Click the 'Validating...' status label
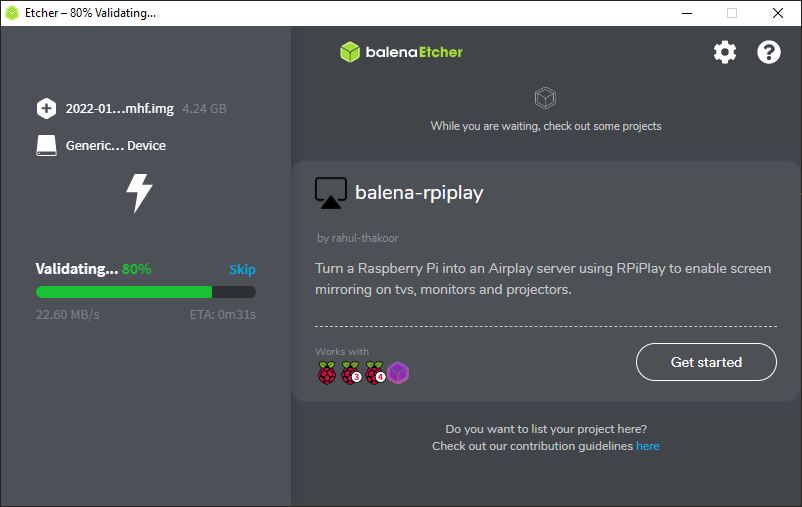The width and height of the screenshot is (802, 507). [77, 269]
